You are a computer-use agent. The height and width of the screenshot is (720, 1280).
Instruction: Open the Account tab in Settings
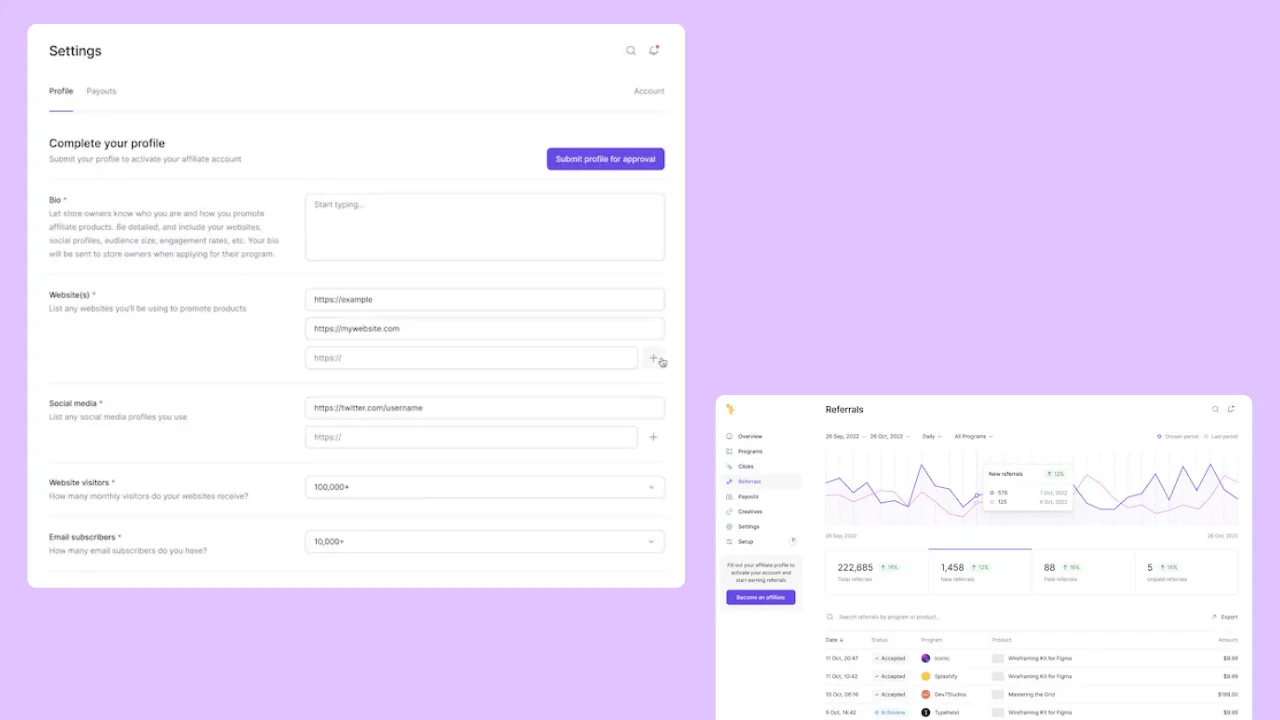(649, 91)
